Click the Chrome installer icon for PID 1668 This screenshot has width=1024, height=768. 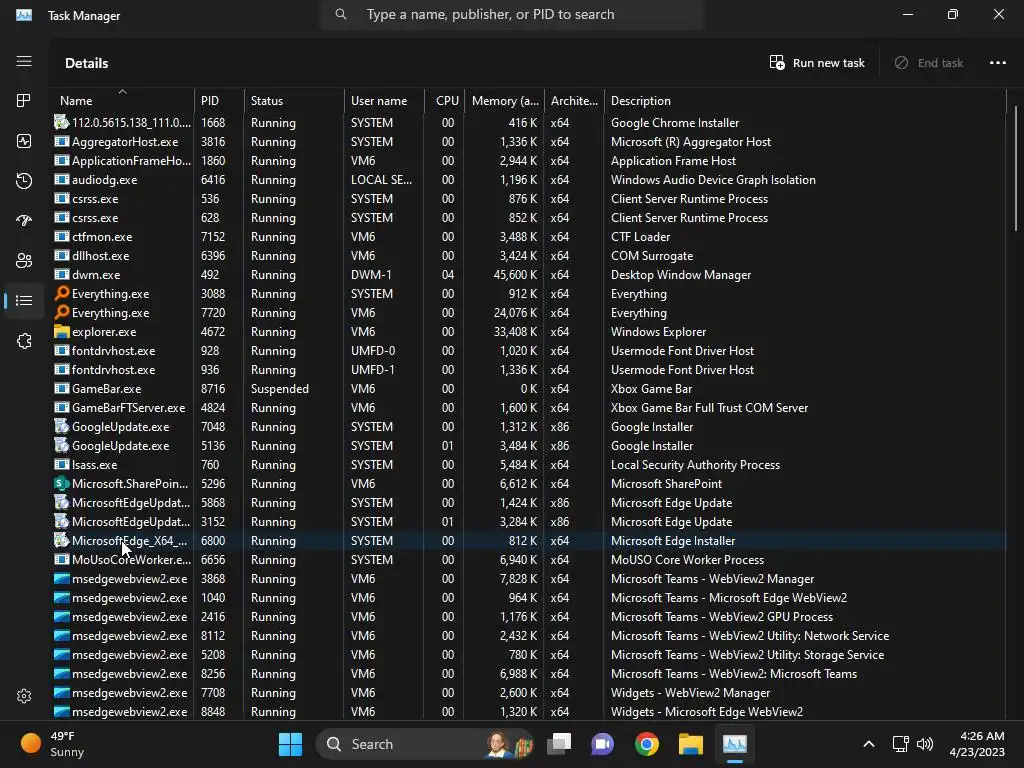tap(61, 122)
